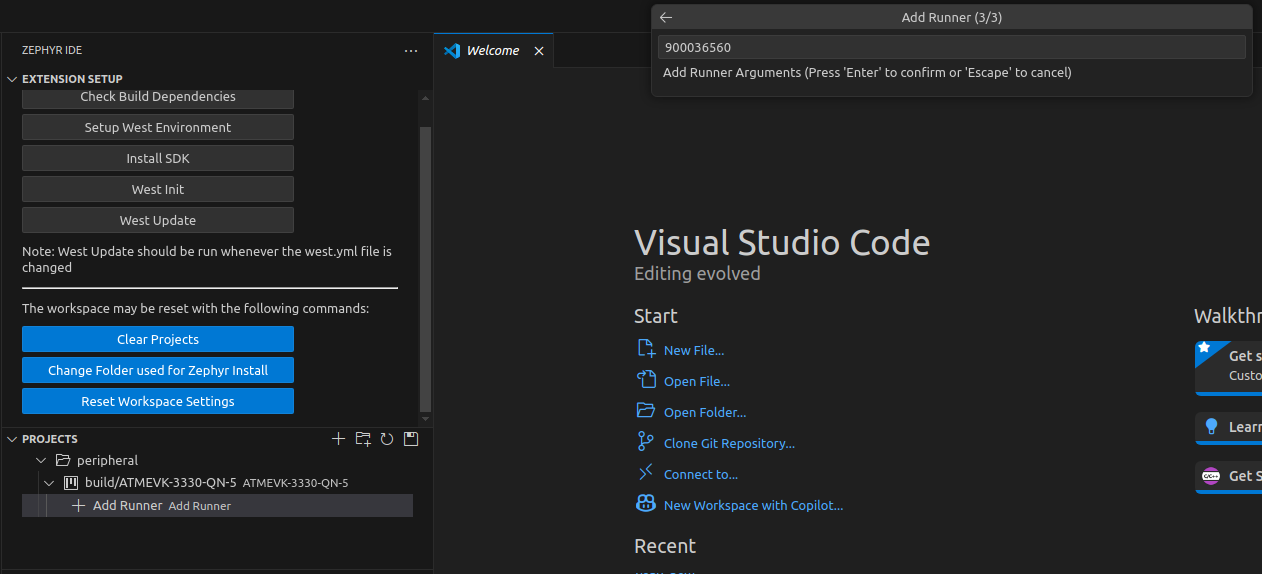Click the Extension Setup panel scrollbar
The image size is (1262, 574).
tap(425, 269)
